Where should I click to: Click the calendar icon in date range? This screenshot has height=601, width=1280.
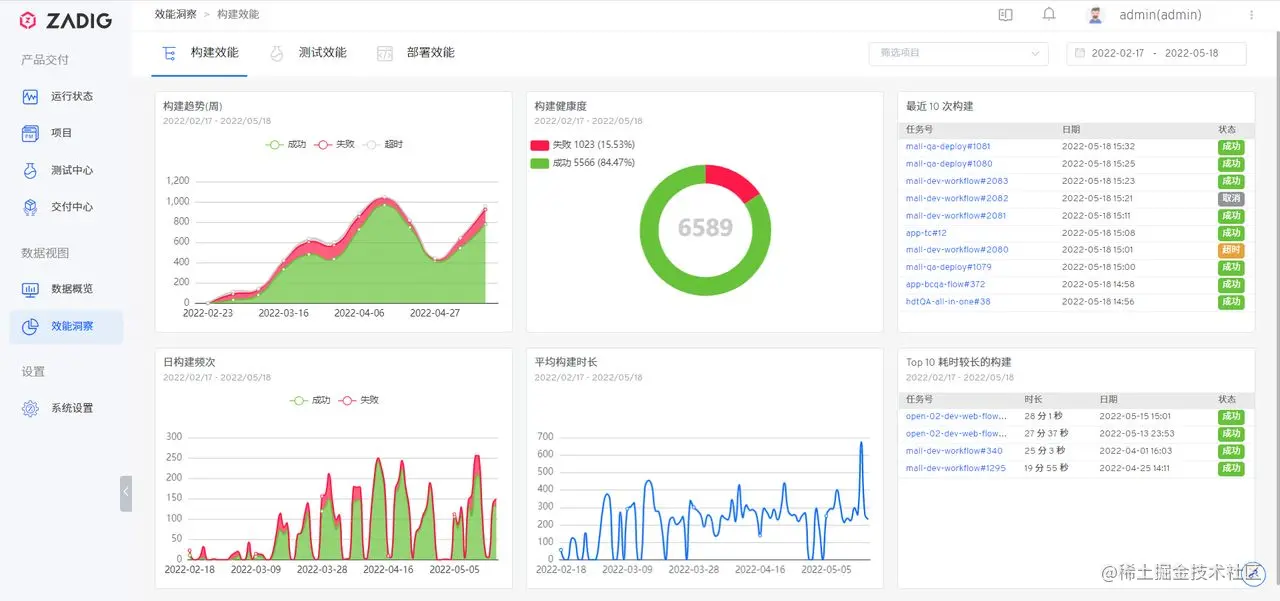tap(1079, 53)
